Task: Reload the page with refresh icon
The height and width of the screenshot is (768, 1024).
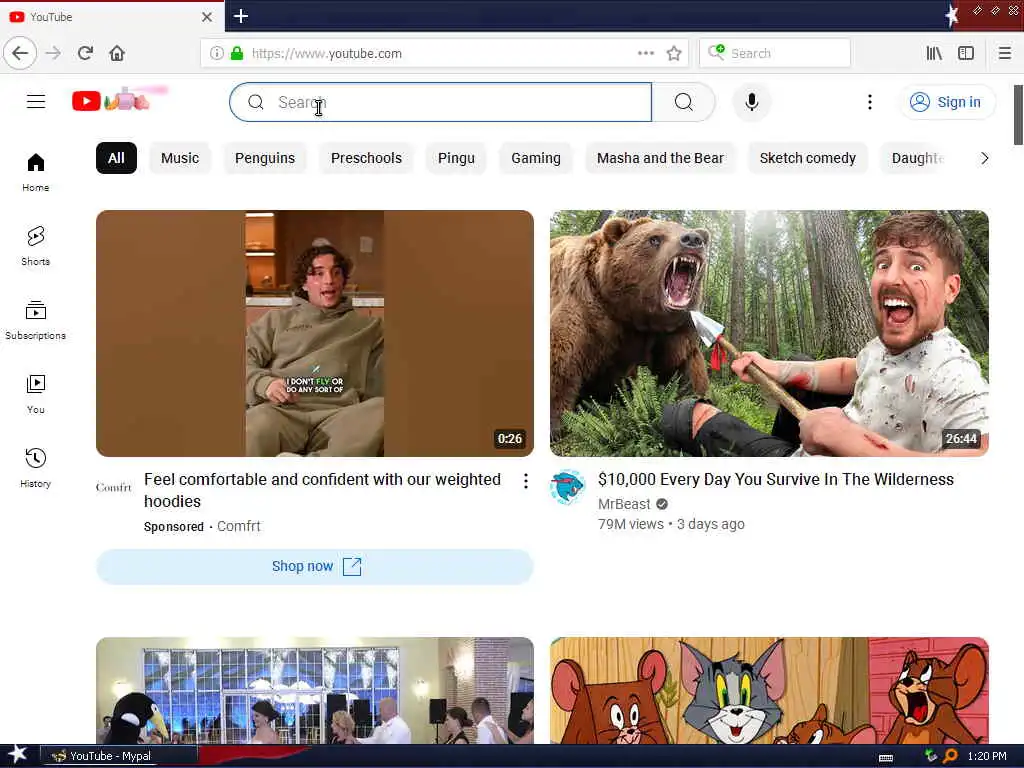Action: [x=85, y=53]
